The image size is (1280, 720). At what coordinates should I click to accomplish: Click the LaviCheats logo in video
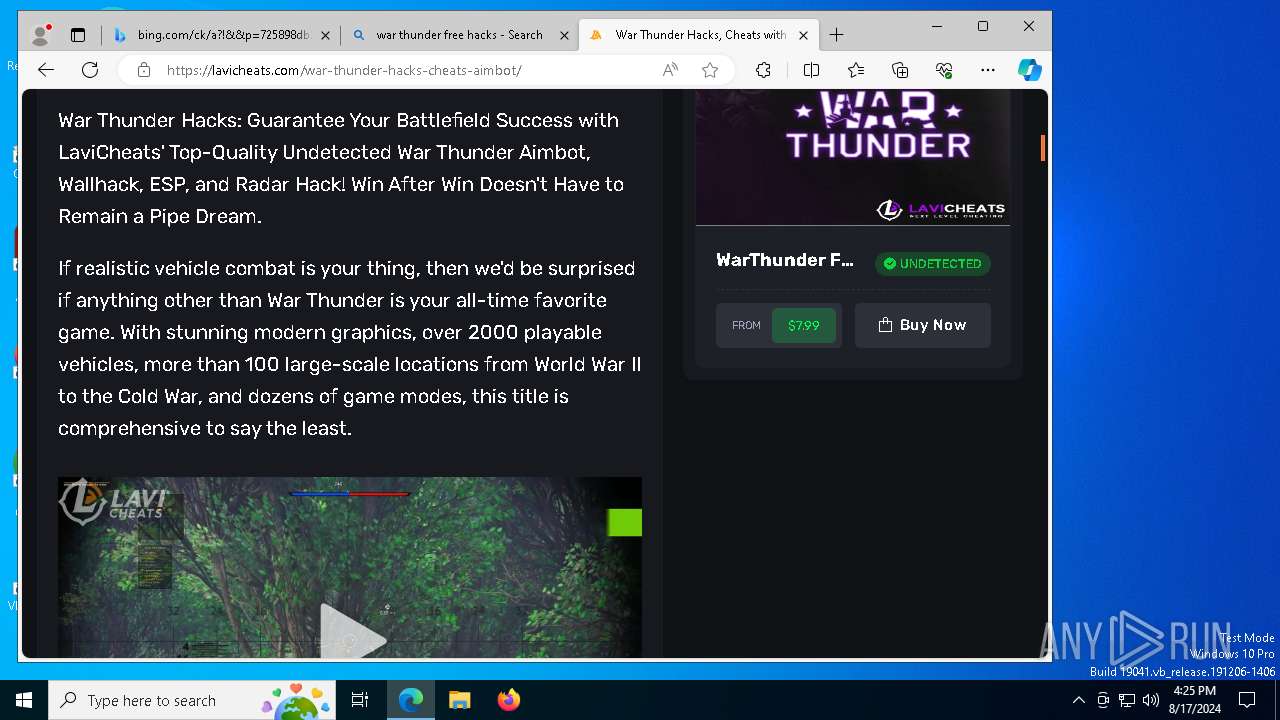coord(111,502)
